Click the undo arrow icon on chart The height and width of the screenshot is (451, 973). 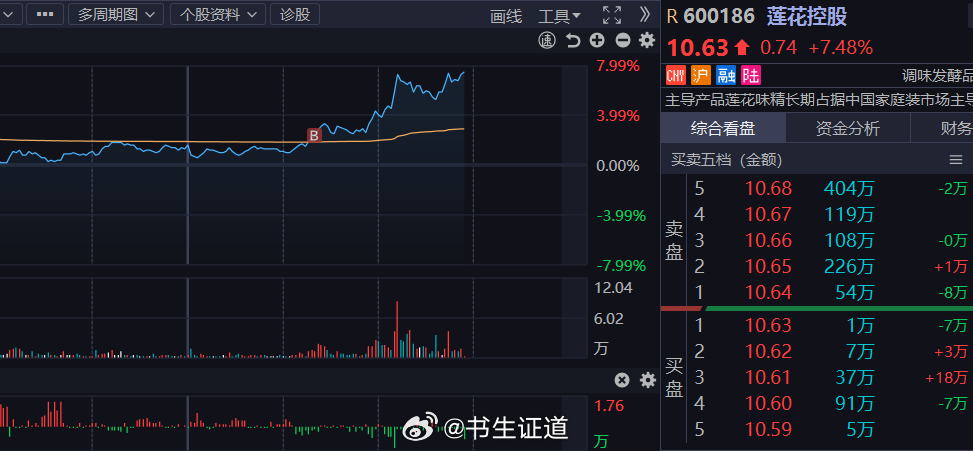tap(572, 41)
